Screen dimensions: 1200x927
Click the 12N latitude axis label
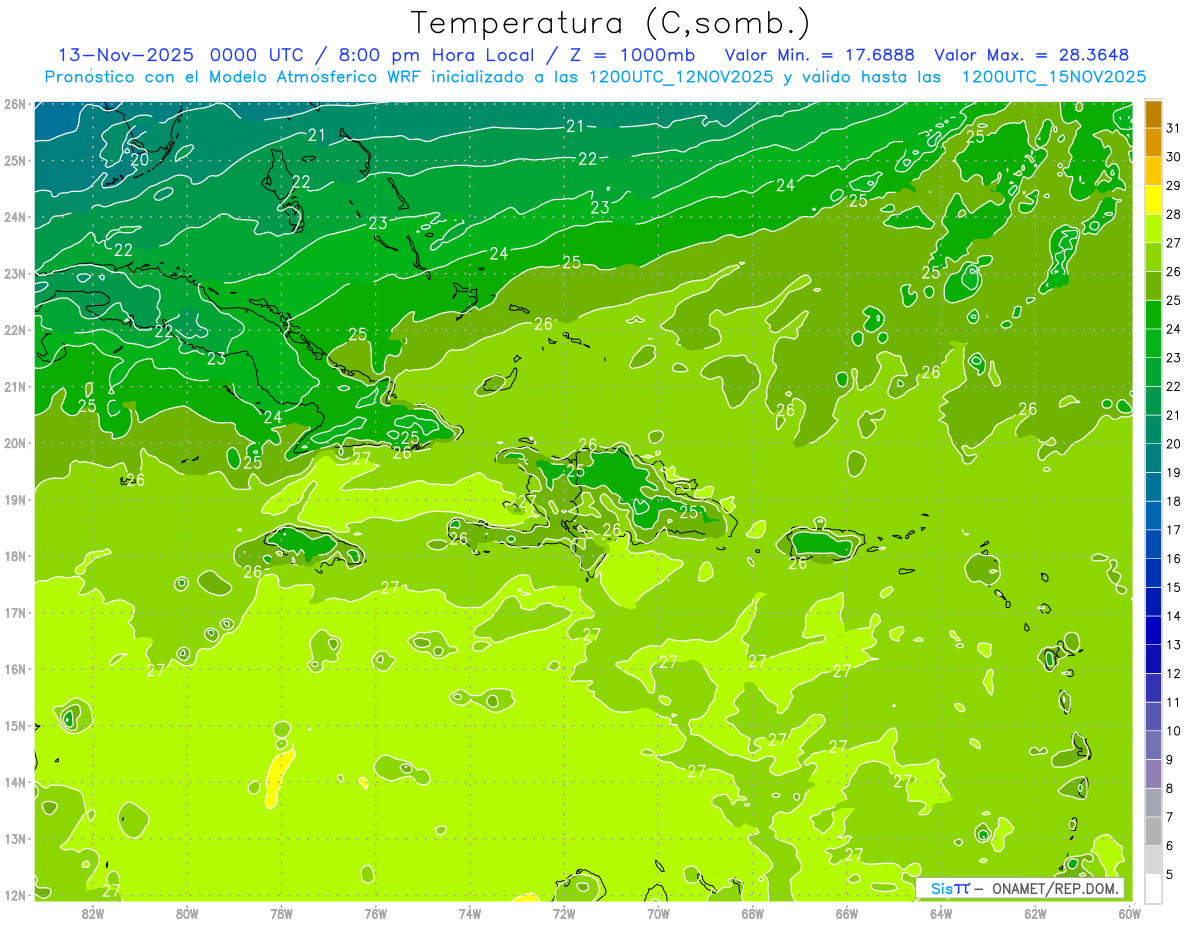15,895
